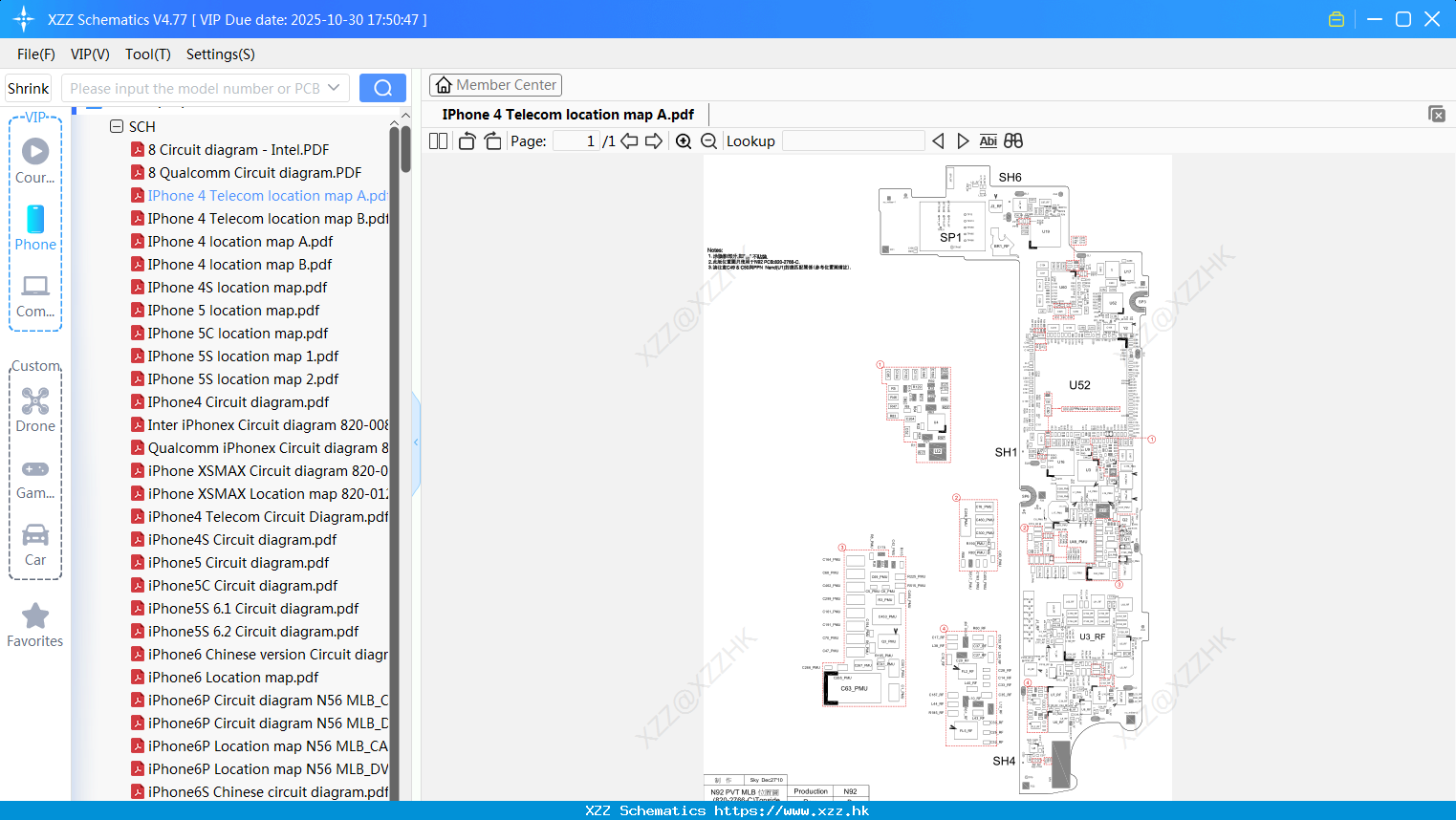Viewport: 1456px width, 820px height.
Task: Select the Computer category
Action: click(x=35, y=295)
